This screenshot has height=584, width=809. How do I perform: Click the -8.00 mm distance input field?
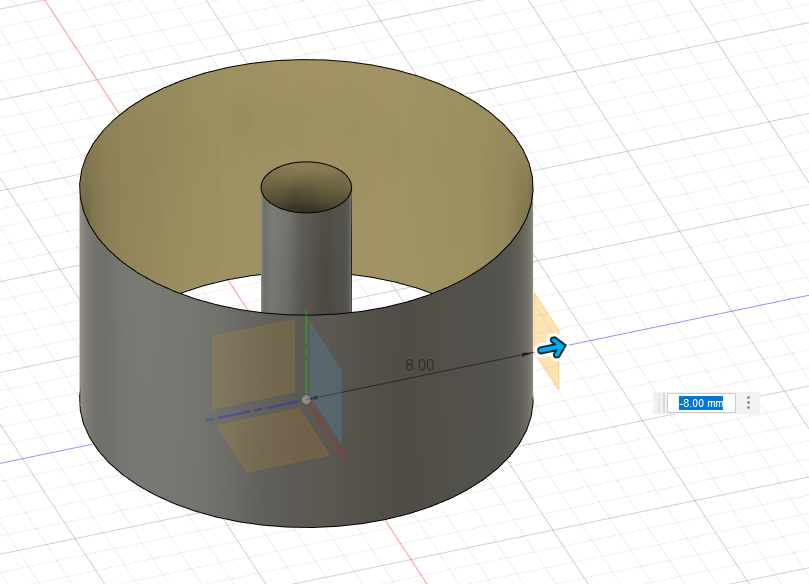(x=701, y=403)
